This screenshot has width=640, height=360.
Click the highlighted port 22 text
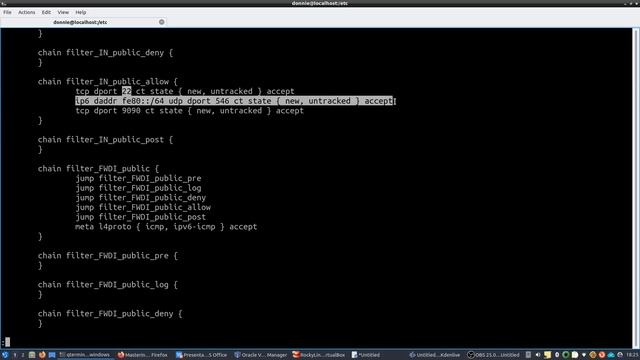[127, 91]
